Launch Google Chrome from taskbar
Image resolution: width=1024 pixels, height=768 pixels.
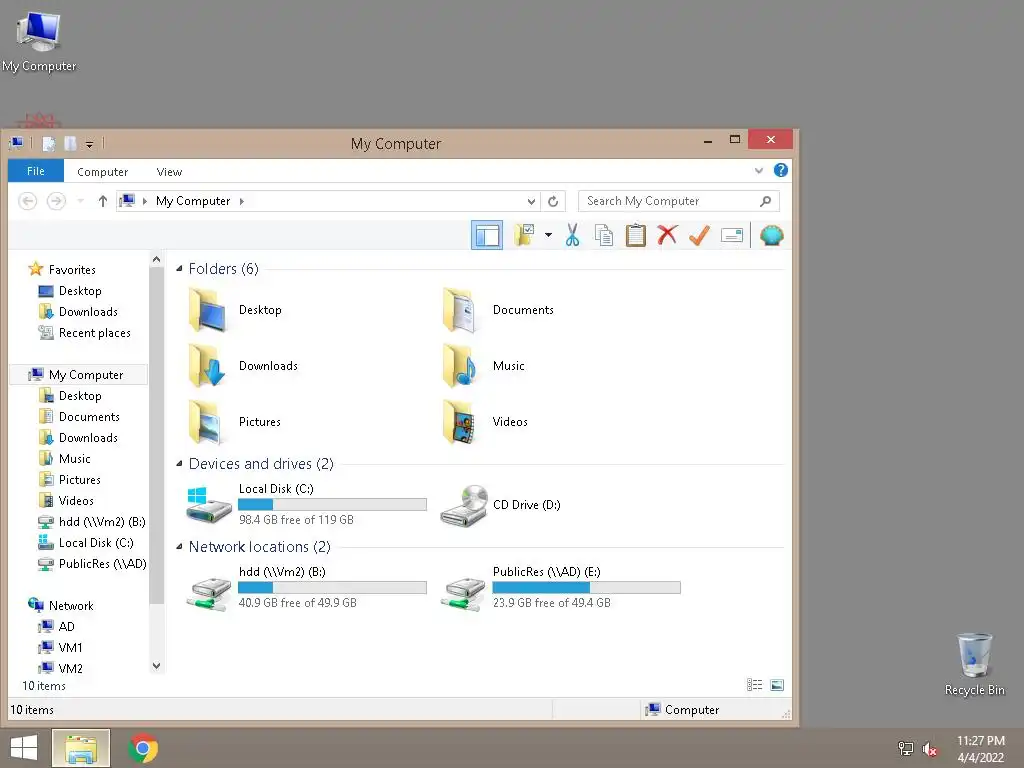pos(143,748)
